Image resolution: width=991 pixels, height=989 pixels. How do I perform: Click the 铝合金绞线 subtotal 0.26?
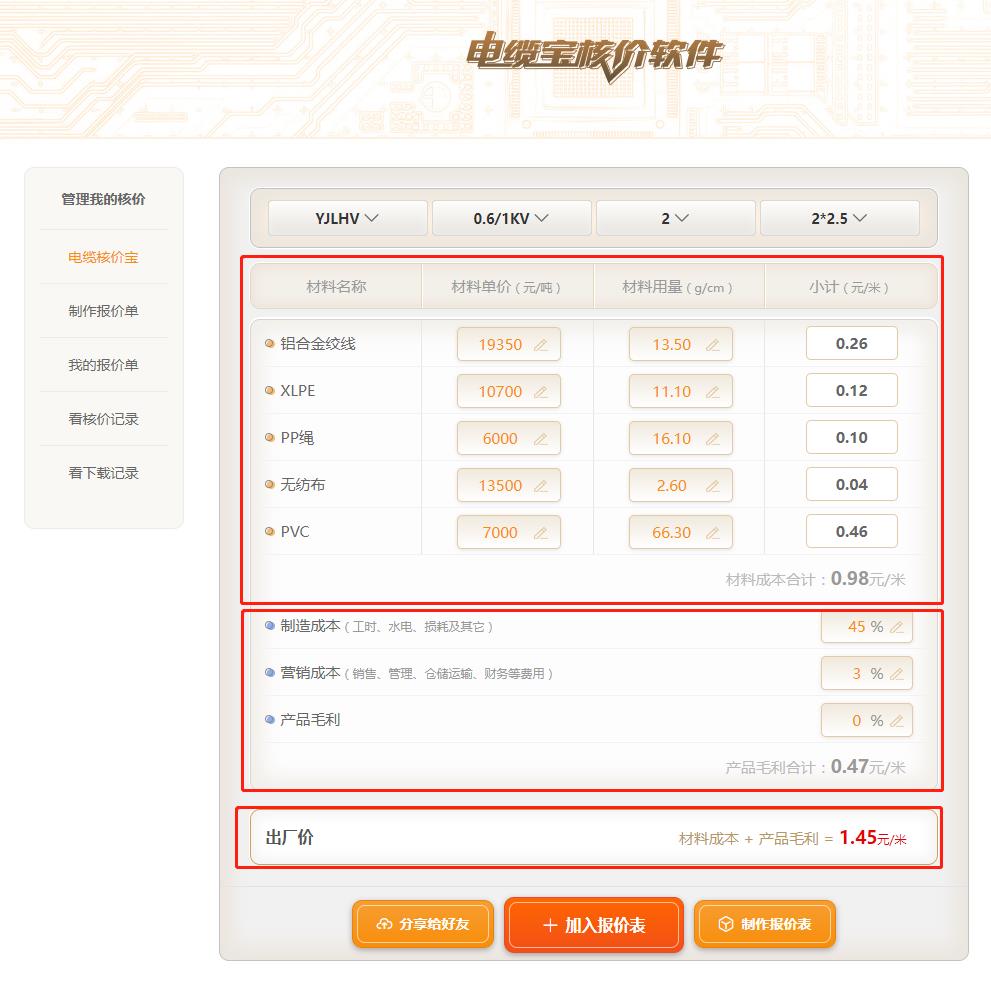[852, 344]
